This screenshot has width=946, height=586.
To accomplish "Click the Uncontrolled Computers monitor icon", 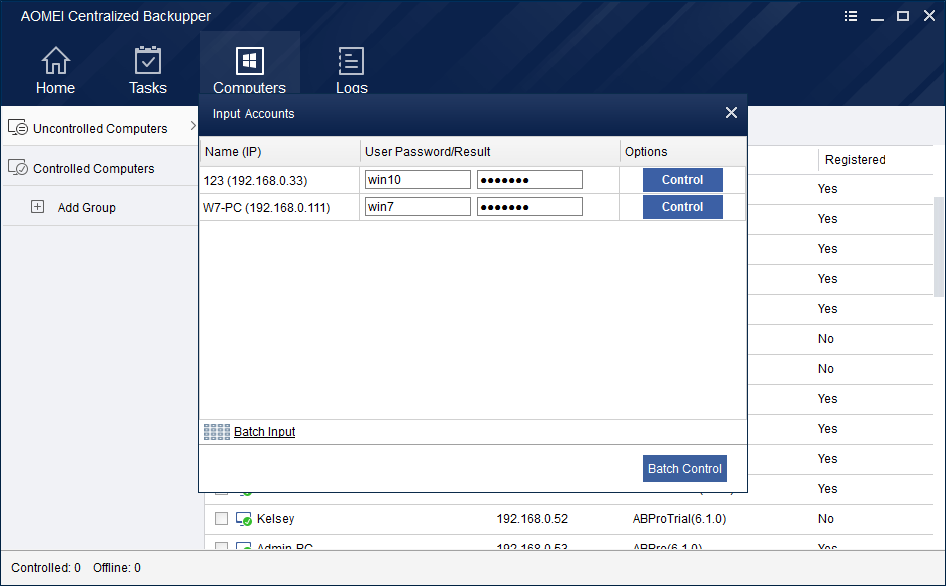I will (x=17, y=128).
